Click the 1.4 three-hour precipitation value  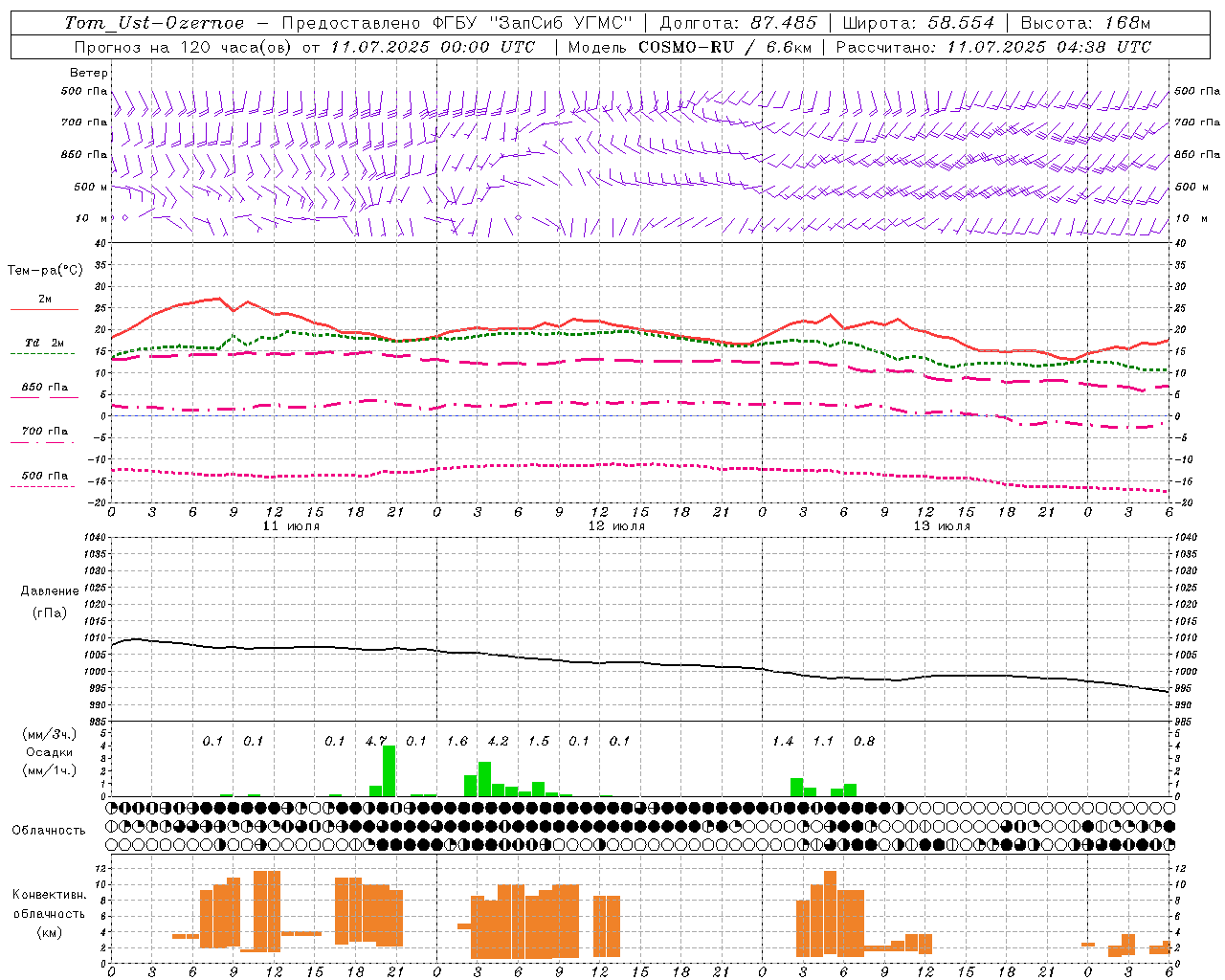pyautogui.click(x=783, y=741)
